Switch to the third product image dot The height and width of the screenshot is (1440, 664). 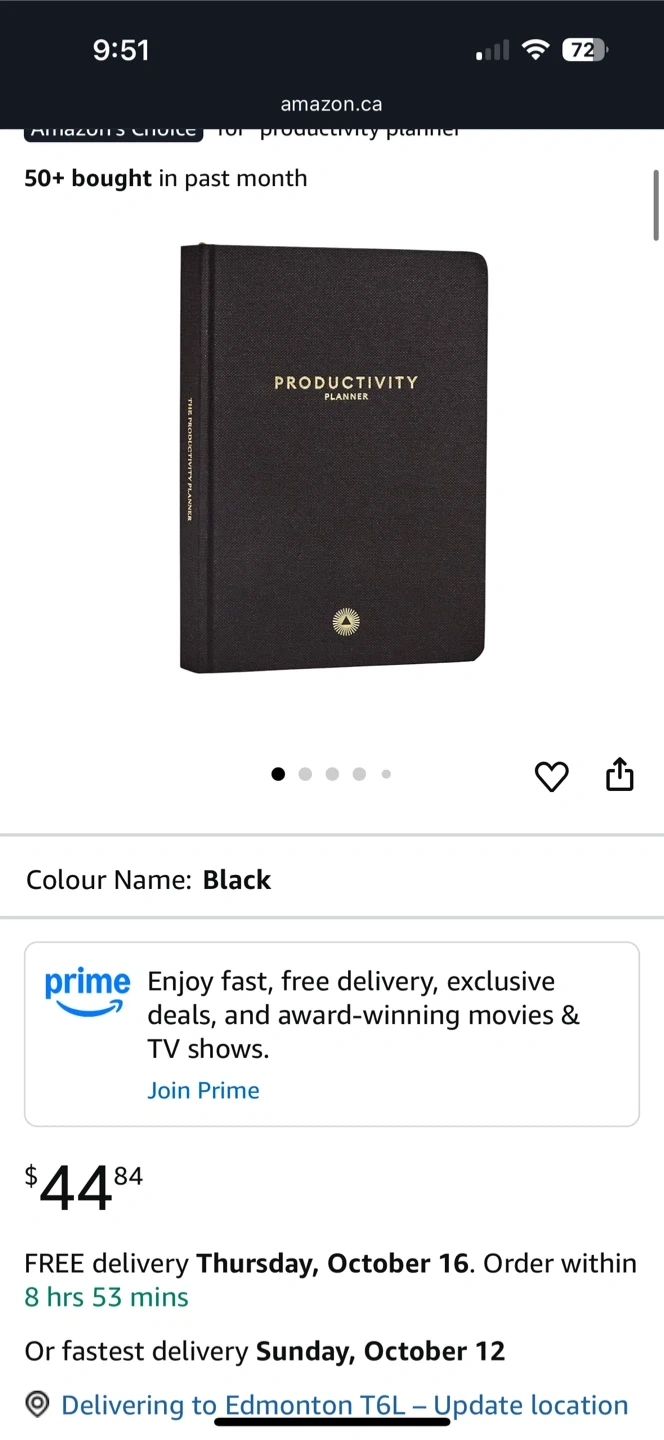332,774
